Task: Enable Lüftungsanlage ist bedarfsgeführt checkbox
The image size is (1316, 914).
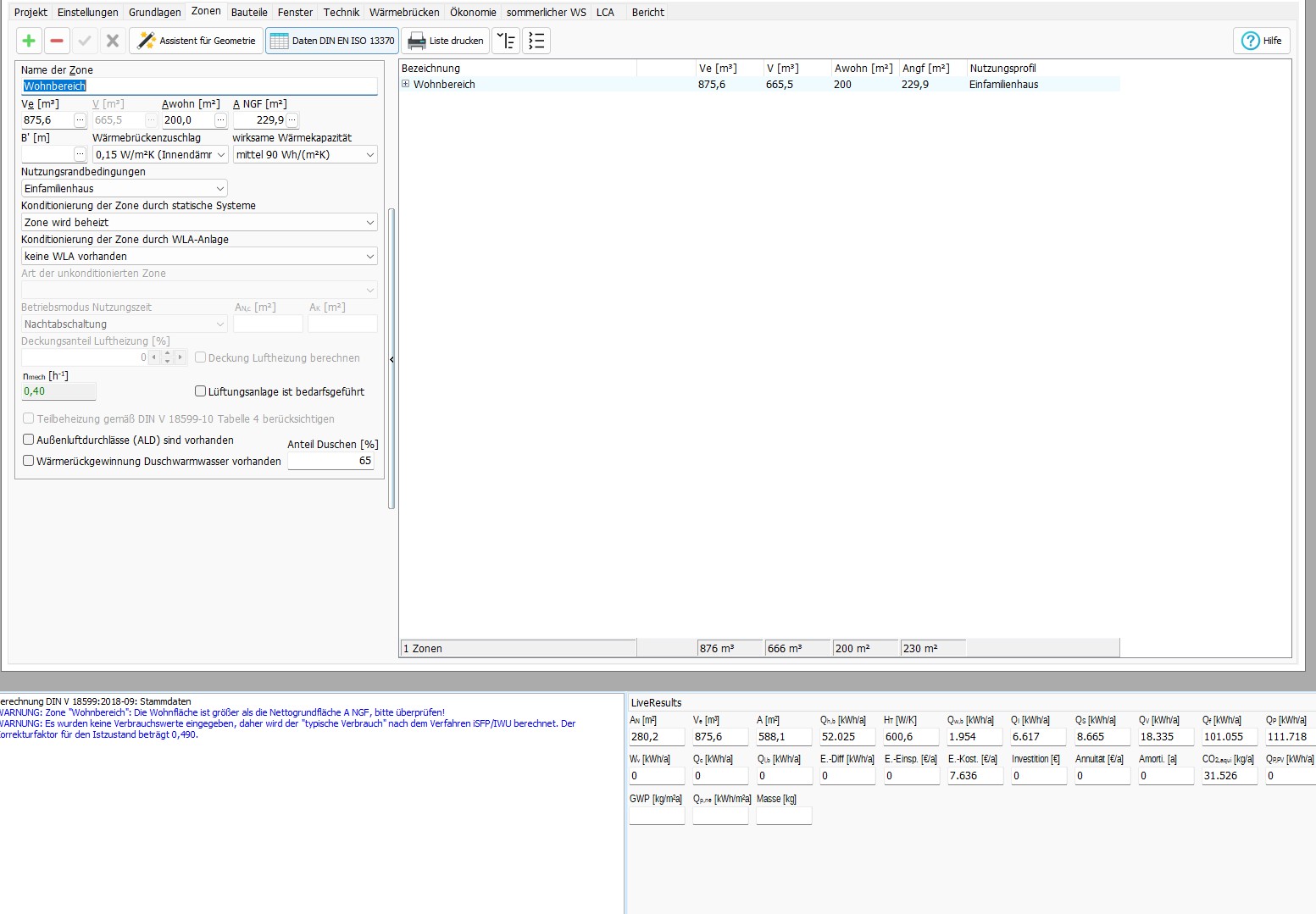Action: tap(201, 391)
